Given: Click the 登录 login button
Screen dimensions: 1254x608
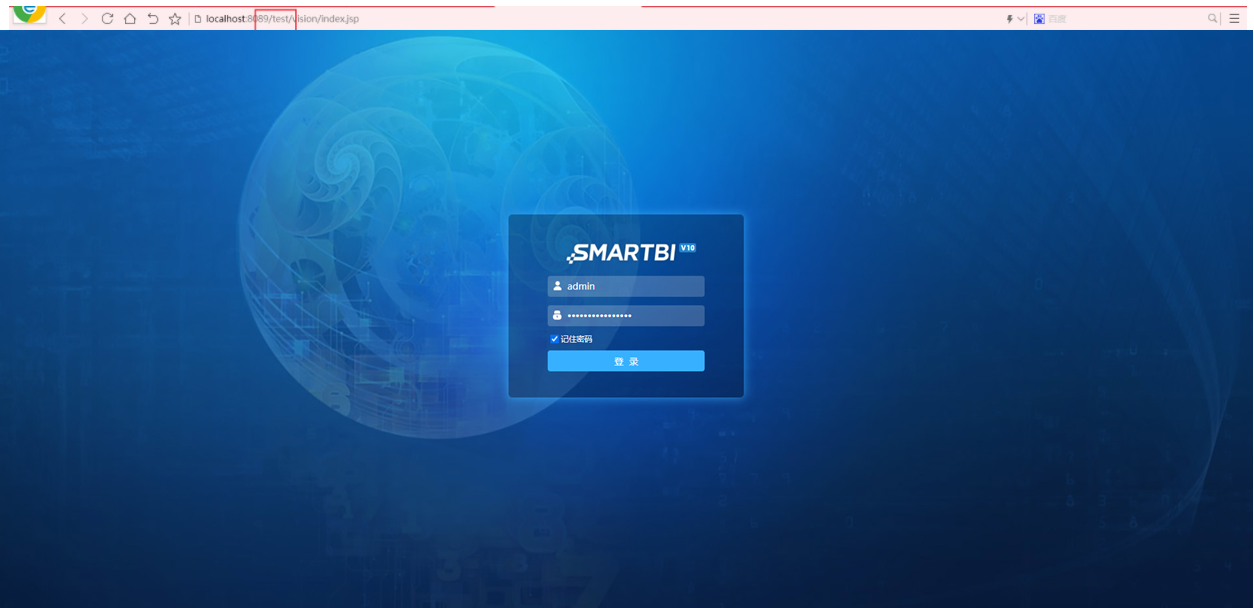Looking at the screenshot, I should click(626, 361).
